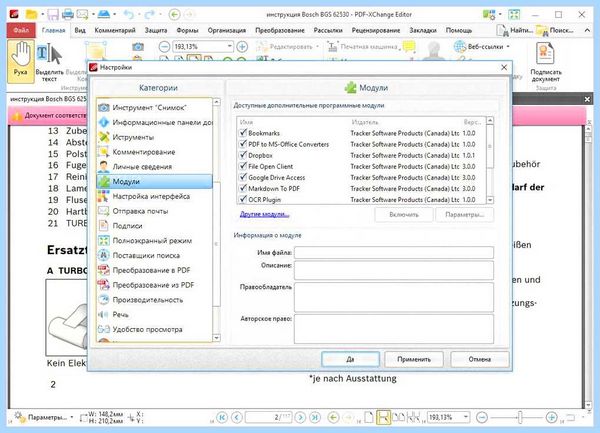Viewport: 600px width, 433px height.
Task: Click the Да button in settings dialog
Action: click(x=351, y=359)
